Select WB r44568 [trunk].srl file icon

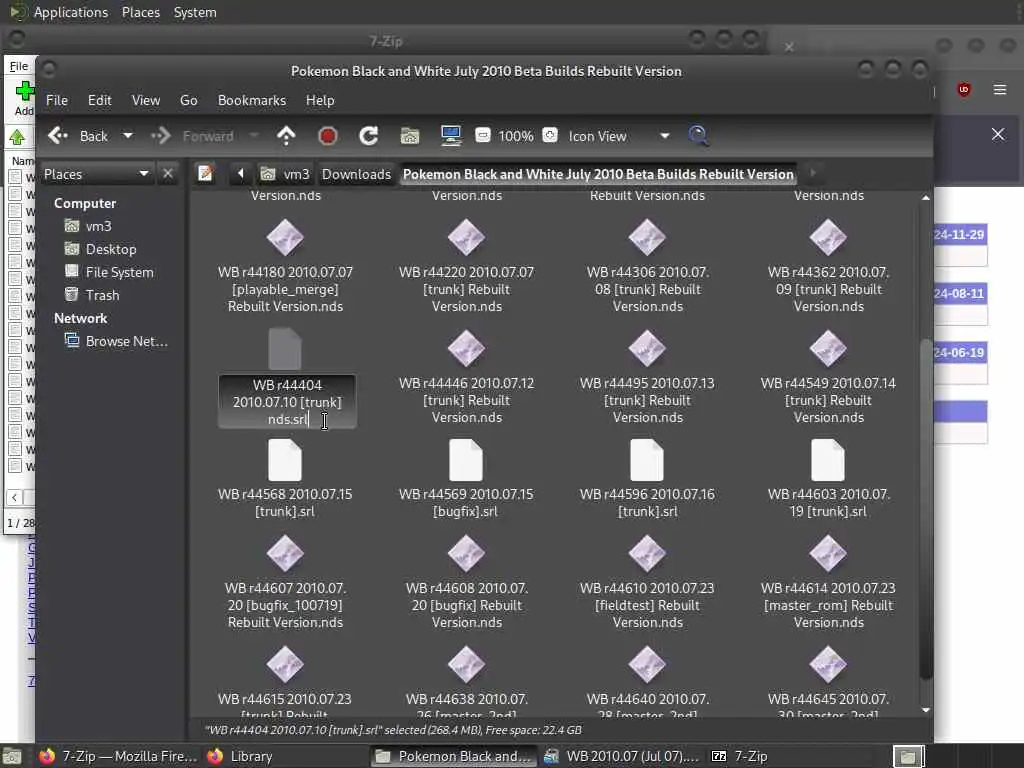[x=285, y=460]
